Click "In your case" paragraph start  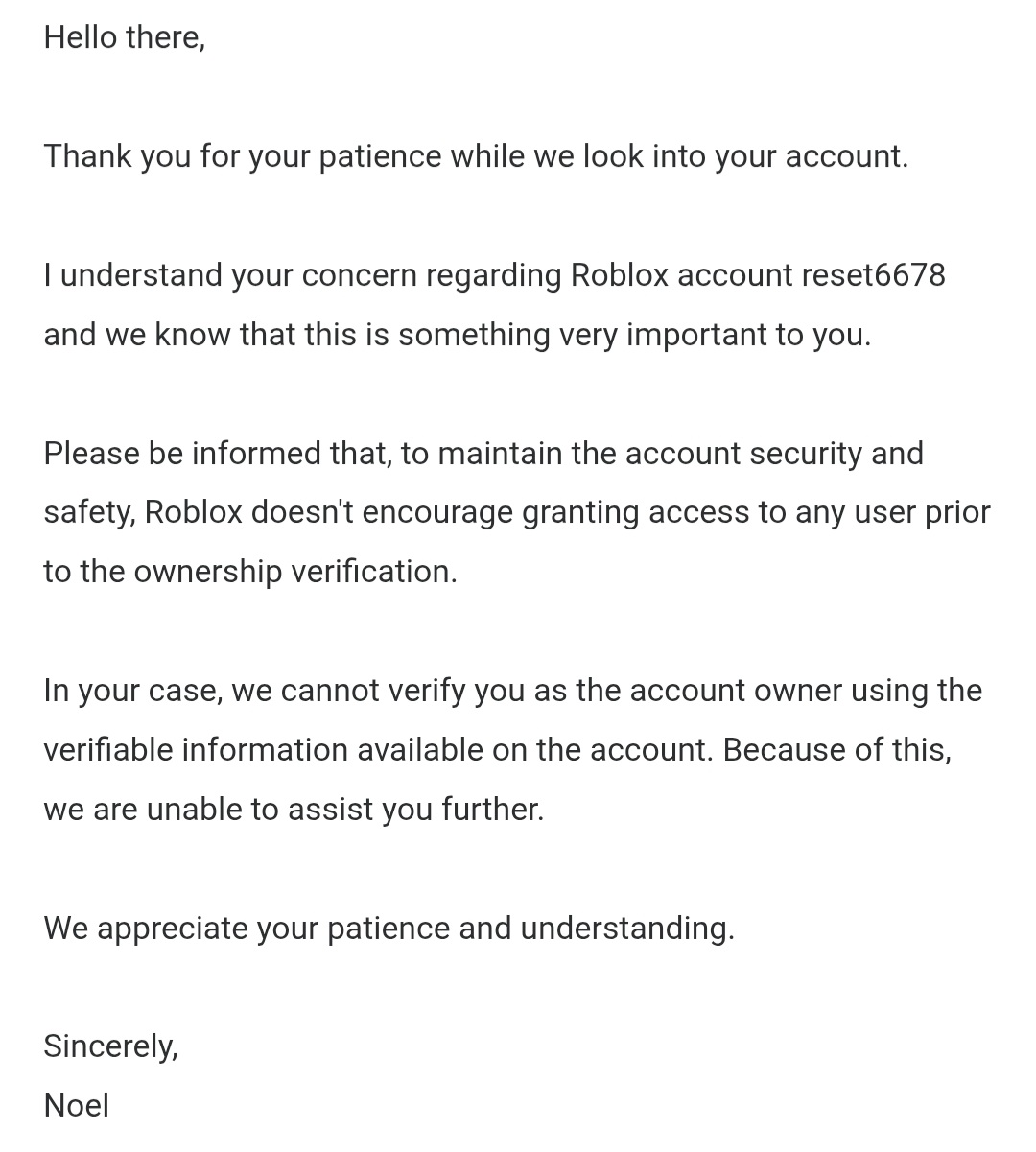coord(131,691)
